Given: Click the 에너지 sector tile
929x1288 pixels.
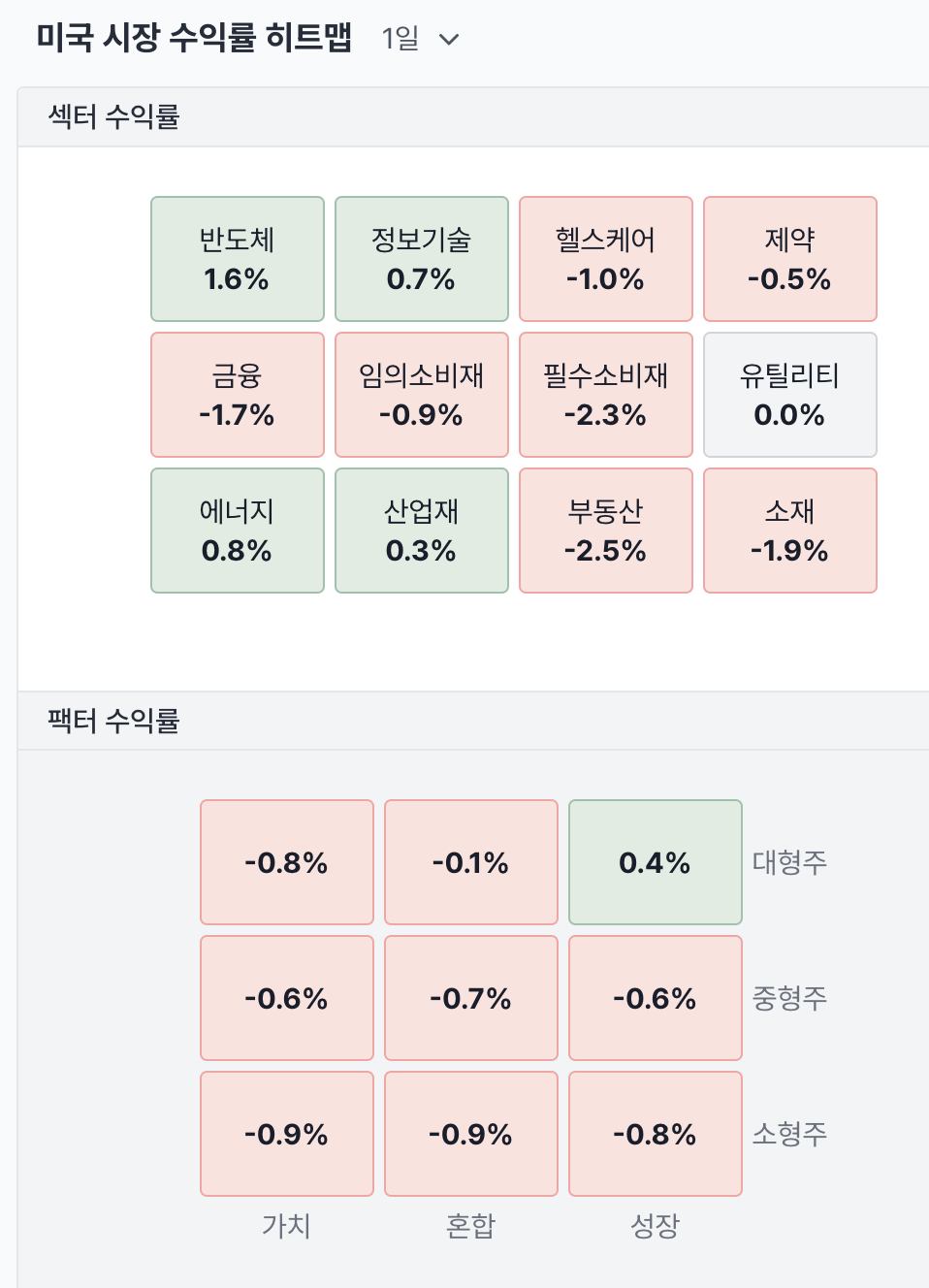Looking at the screenshot, I should click(x=238, y=531).
